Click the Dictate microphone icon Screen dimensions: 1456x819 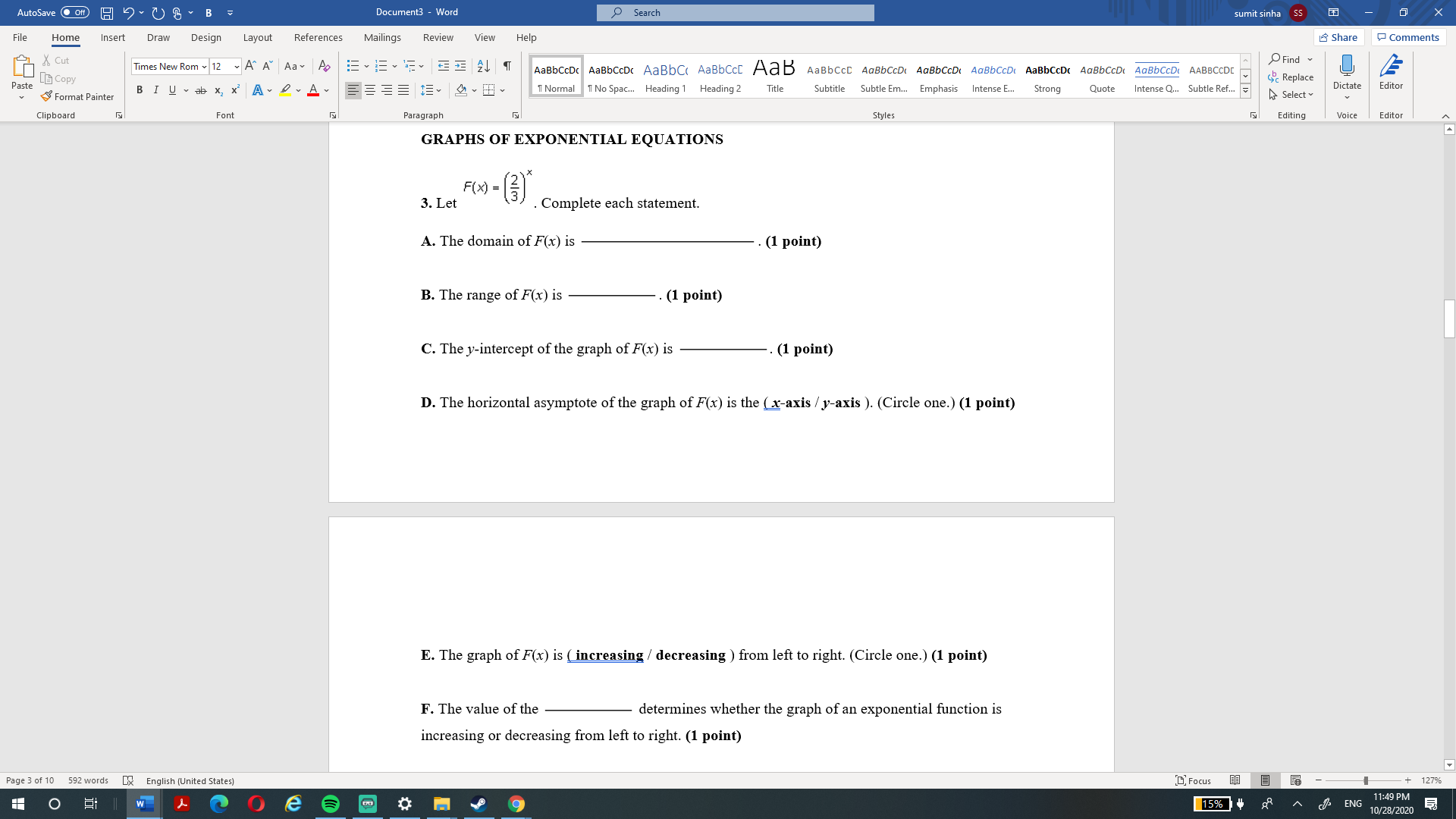pos(1347,66)
